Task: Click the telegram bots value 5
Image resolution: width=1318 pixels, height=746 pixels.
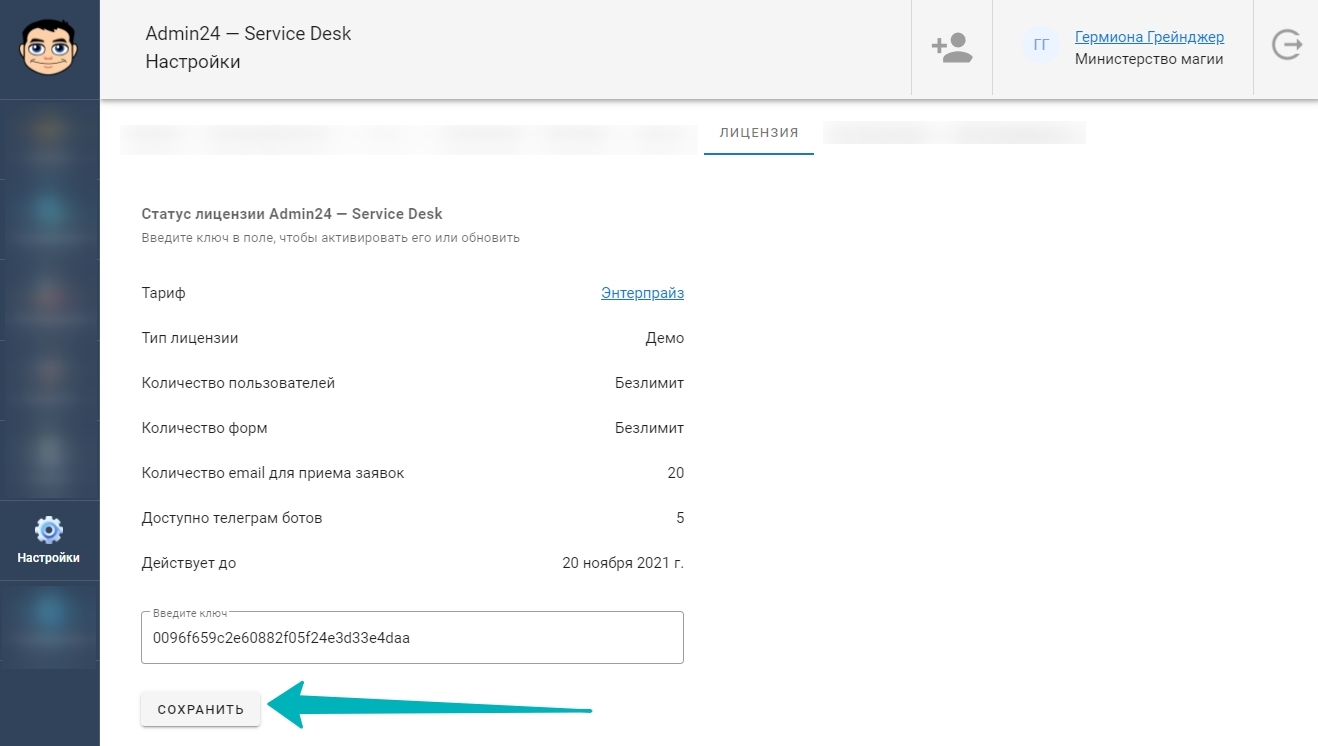Action: click(x=680, y=518)
